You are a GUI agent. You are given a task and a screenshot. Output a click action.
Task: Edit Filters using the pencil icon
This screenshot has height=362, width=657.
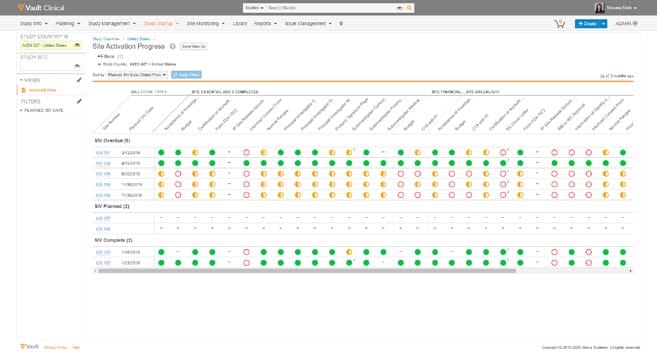pyautogui.click(x=79, y=101)
